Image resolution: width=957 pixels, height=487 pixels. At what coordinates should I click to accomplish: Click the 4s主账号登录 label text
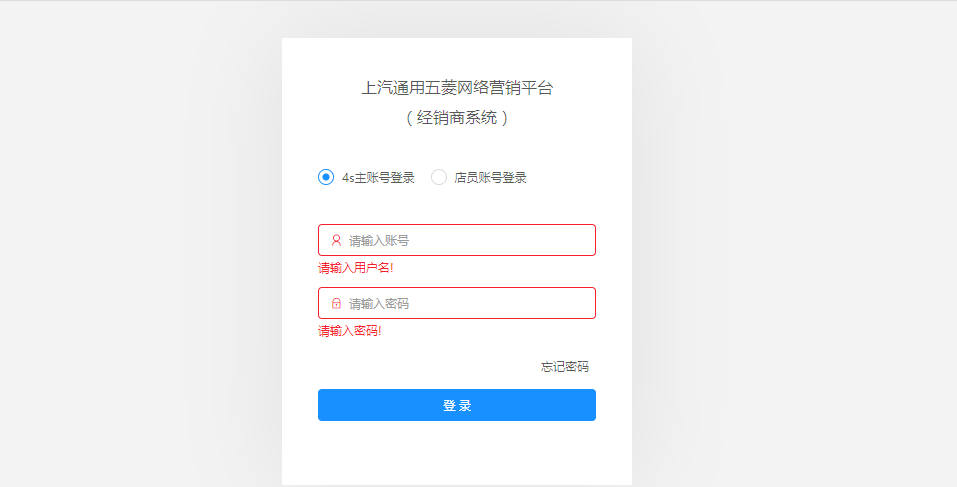[378, 178]
